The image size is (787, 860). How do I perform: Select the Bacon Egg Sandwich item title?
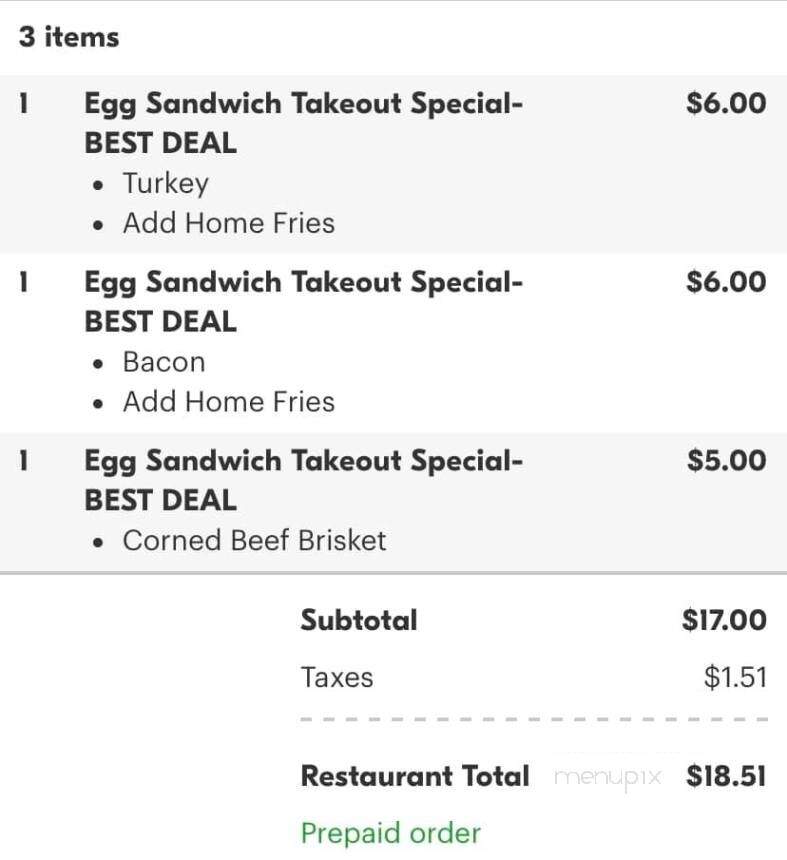point(303,302)
